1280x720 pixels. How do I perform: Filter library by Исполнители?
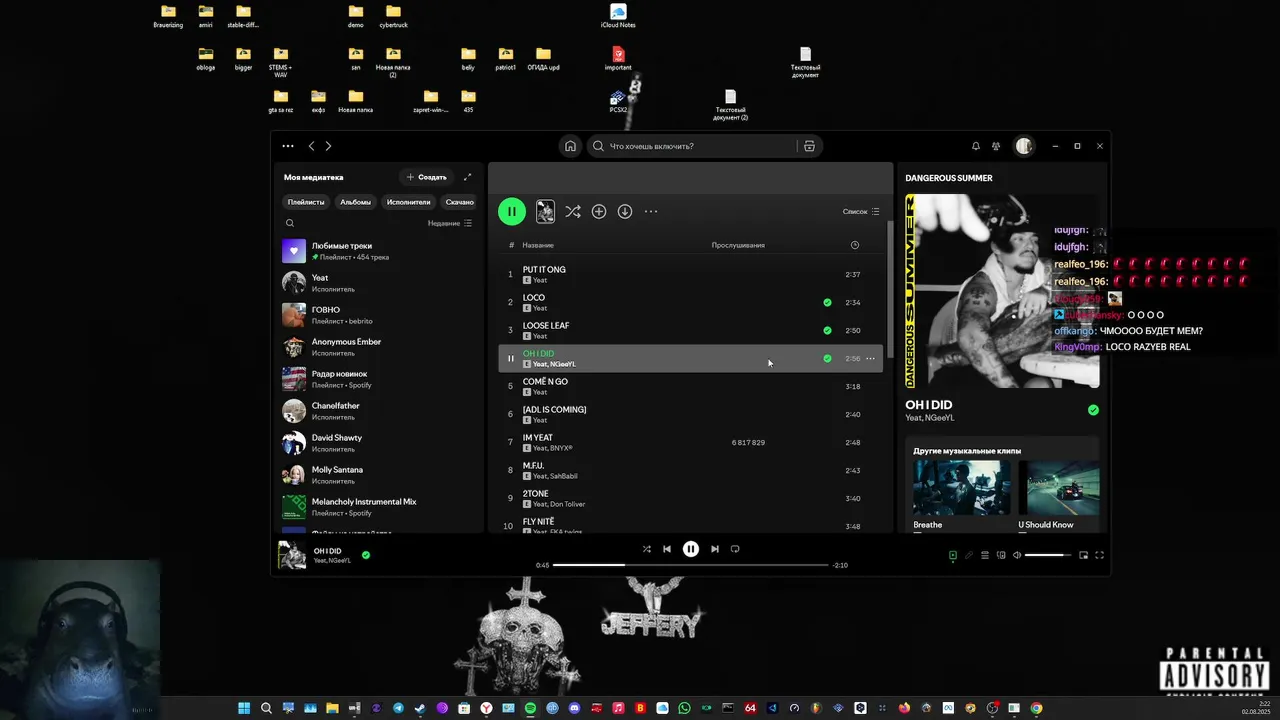pos(408,202)
